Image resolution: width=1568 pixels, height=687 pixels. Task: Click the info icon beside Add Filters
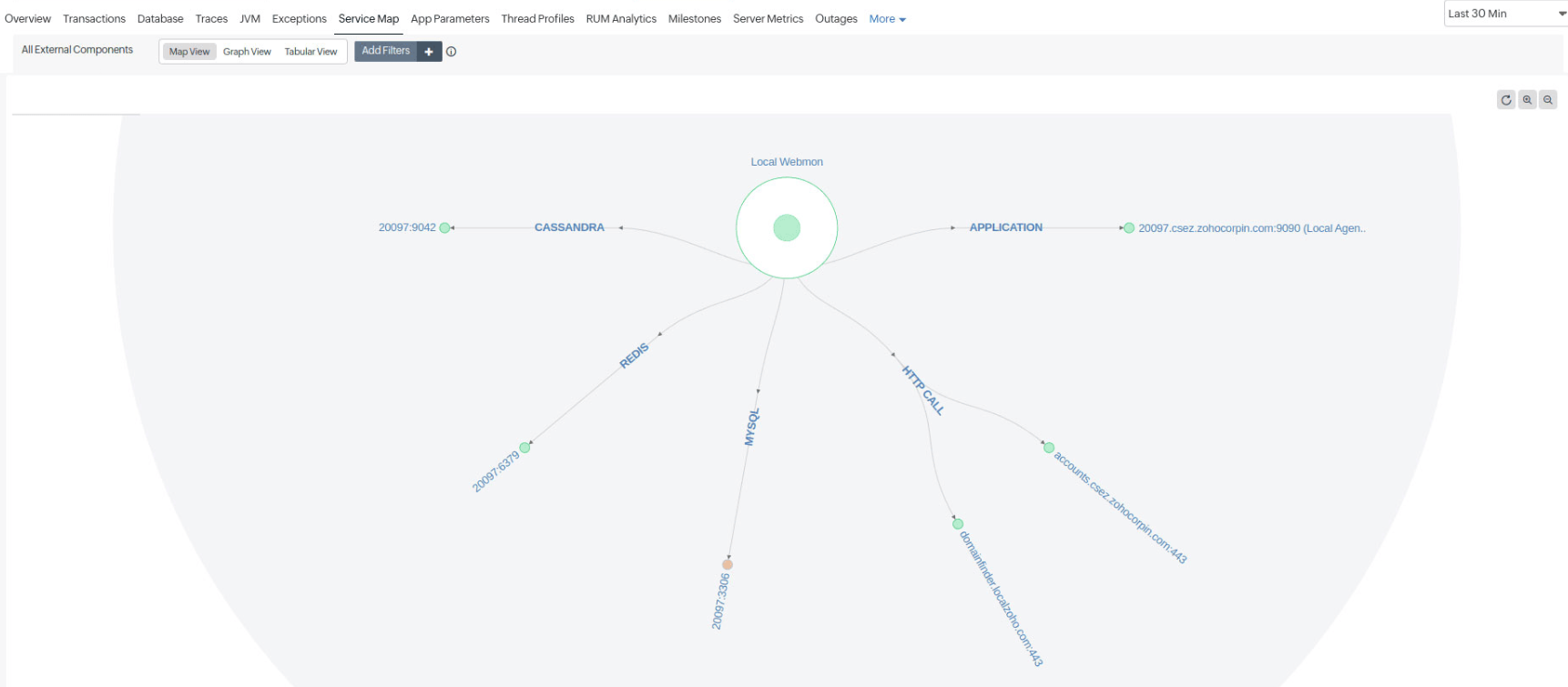coord(451,52)
